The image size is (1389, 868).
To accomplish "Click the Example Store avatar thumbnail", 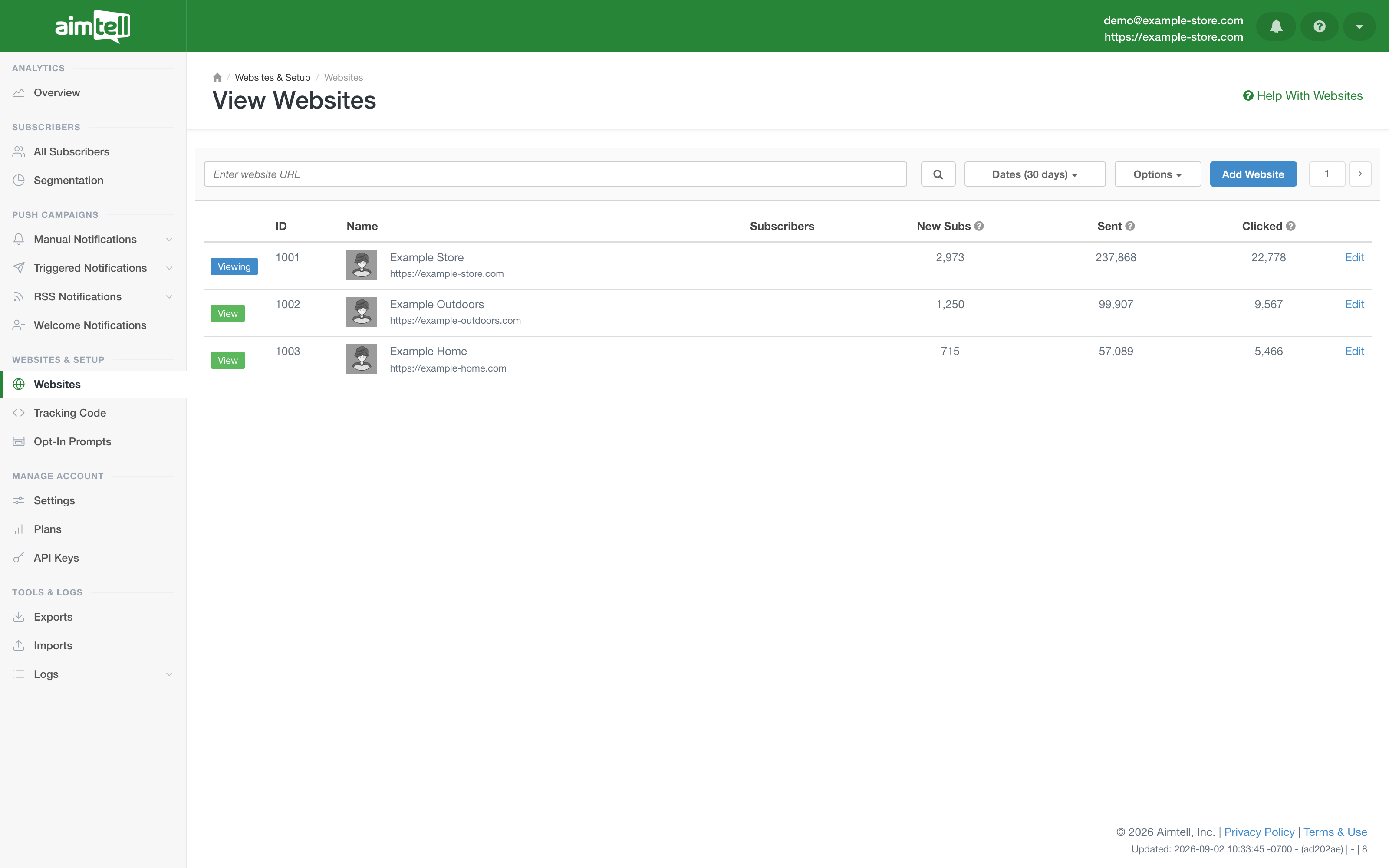I will (361, 265).
